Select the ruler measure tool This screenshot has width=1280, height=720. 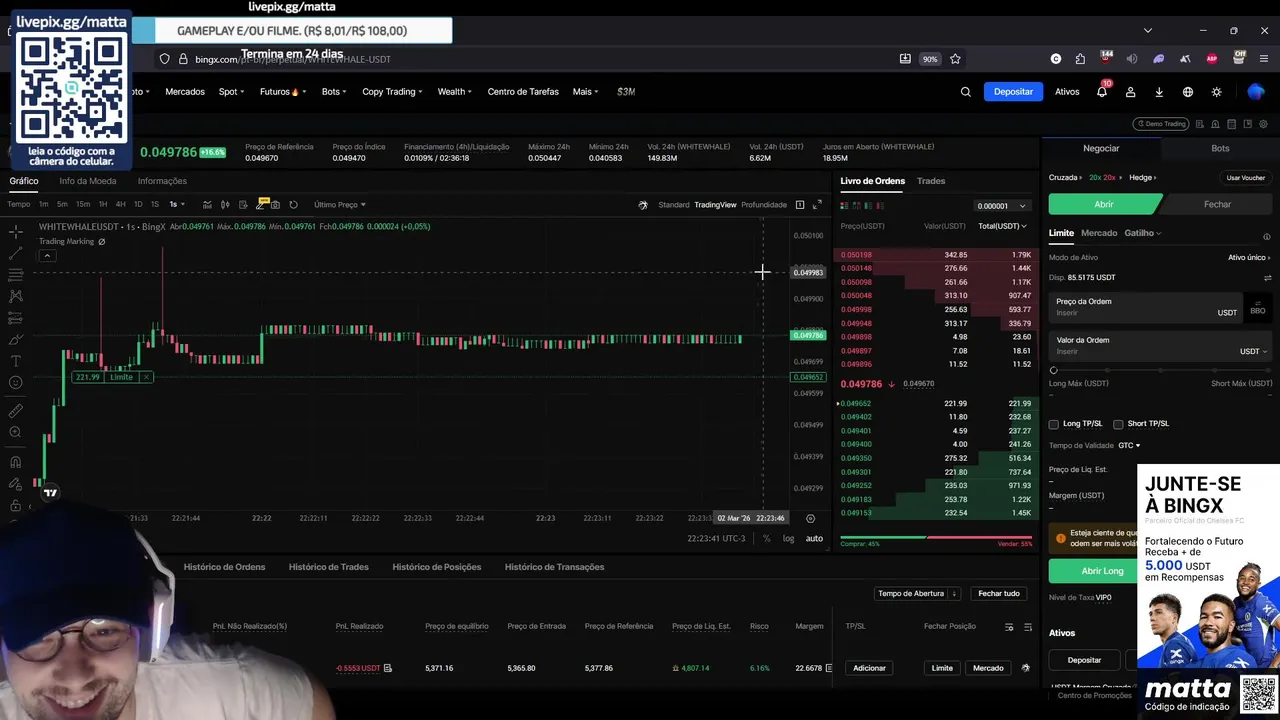(x=16, y=411)
